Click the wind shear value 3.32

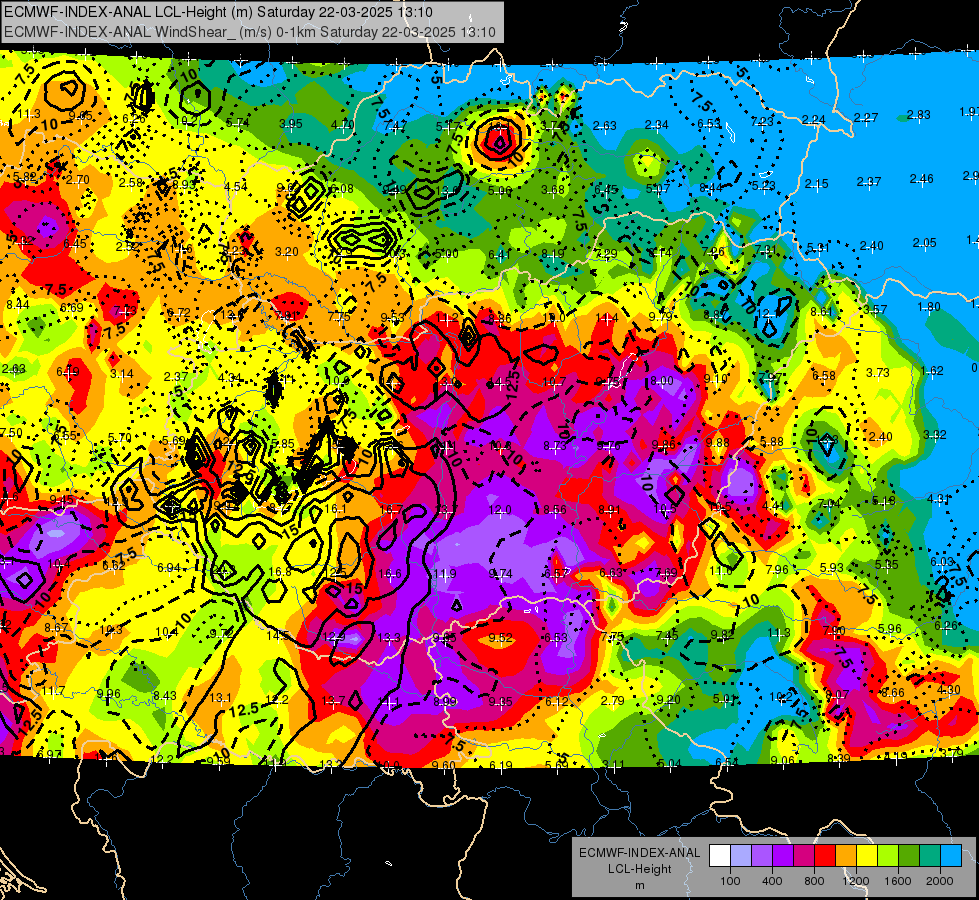pyautogui.click(x=935, y=435)
